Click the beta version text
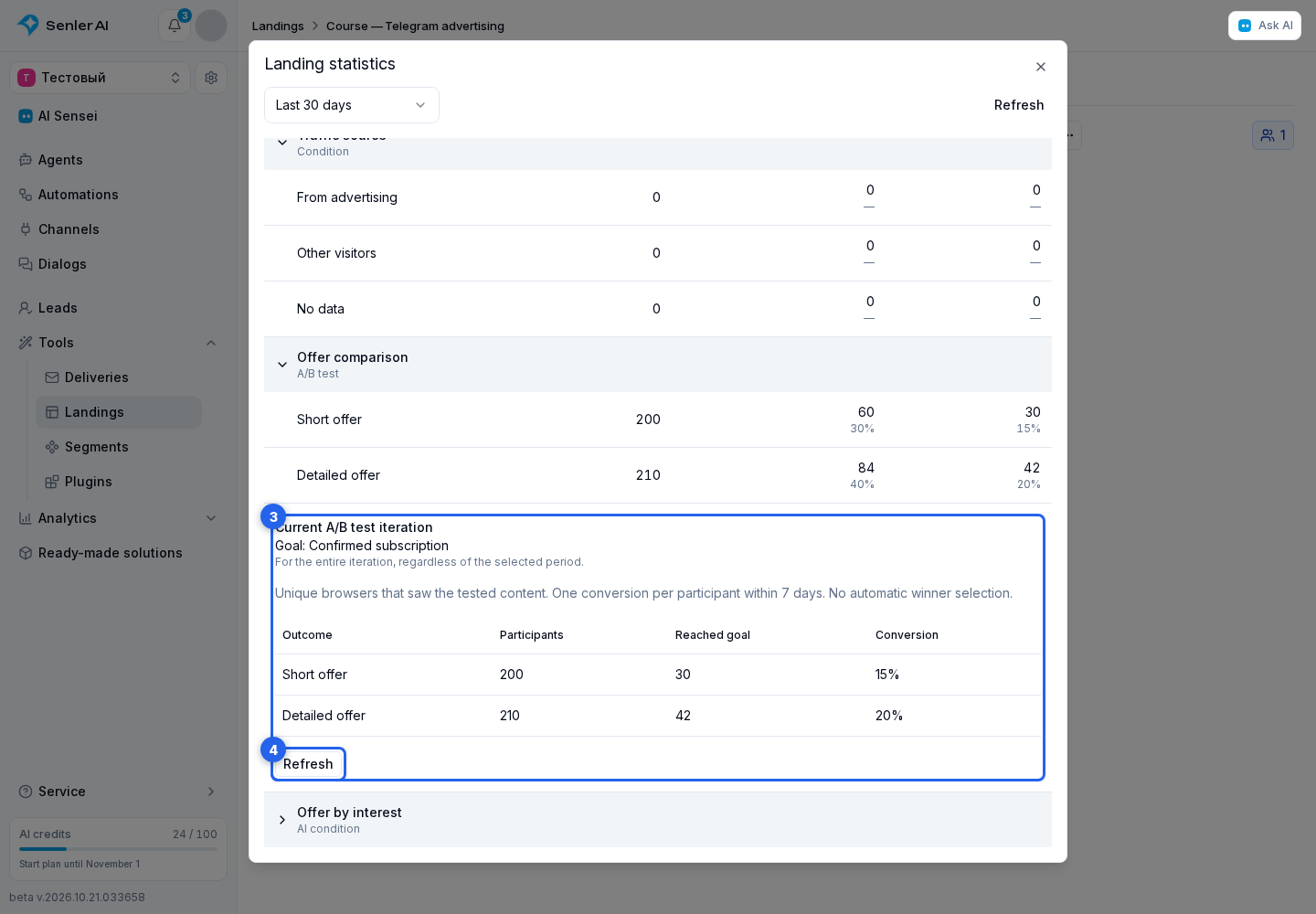The image size is (1316, 914). [77, 898]
